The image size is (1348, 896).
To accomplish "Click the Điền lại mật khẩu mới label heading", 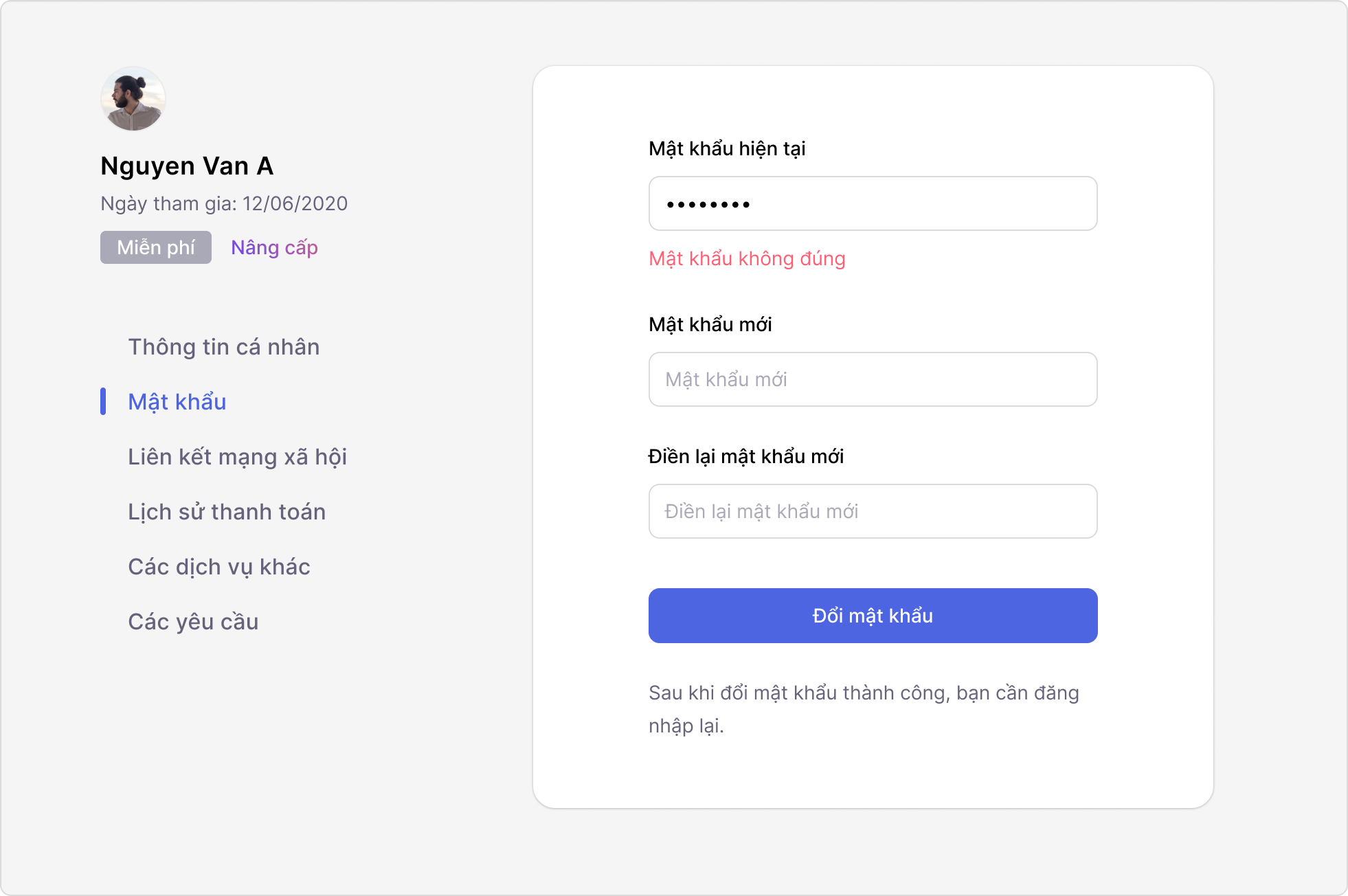I will [746, 456].
